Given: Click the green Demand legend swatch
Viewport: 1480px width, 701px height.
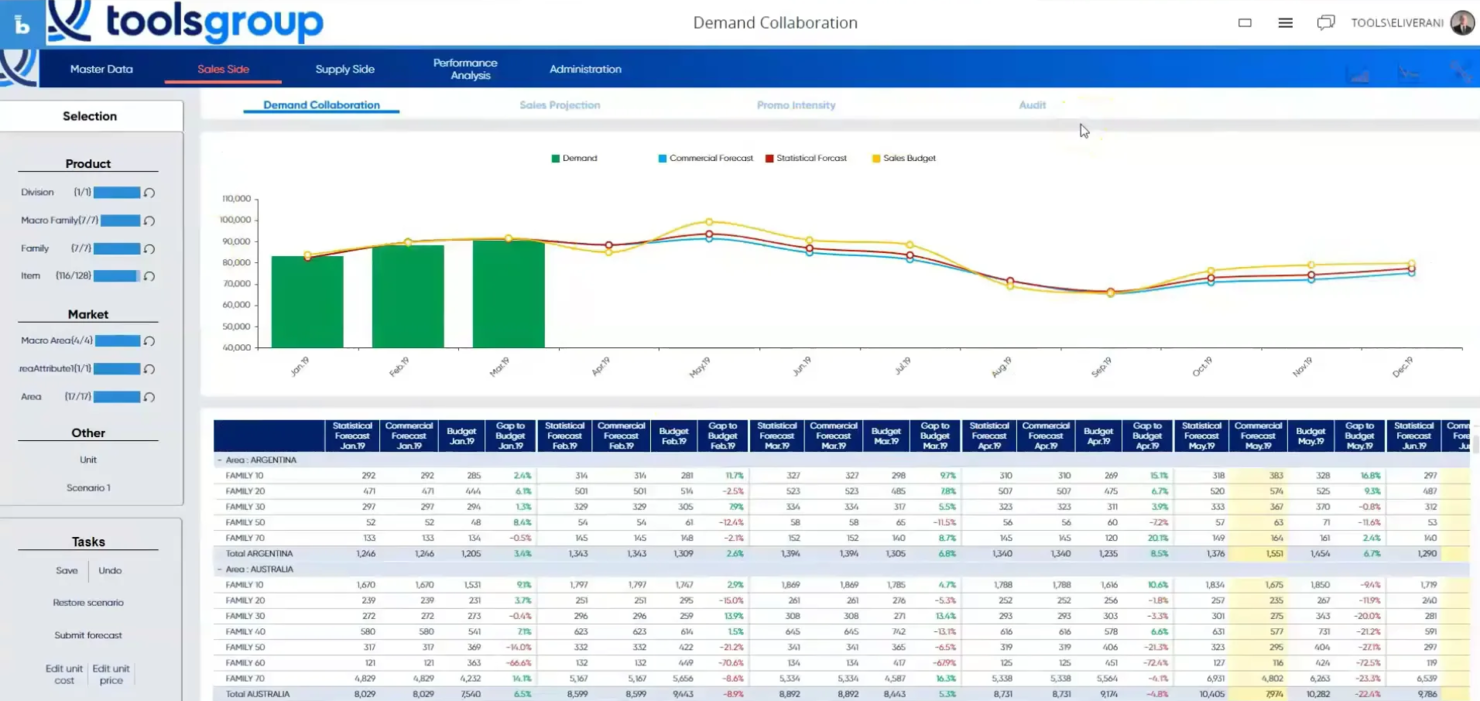Looking at the screenshot, I should pyautogui.click(x=555, y=158).
